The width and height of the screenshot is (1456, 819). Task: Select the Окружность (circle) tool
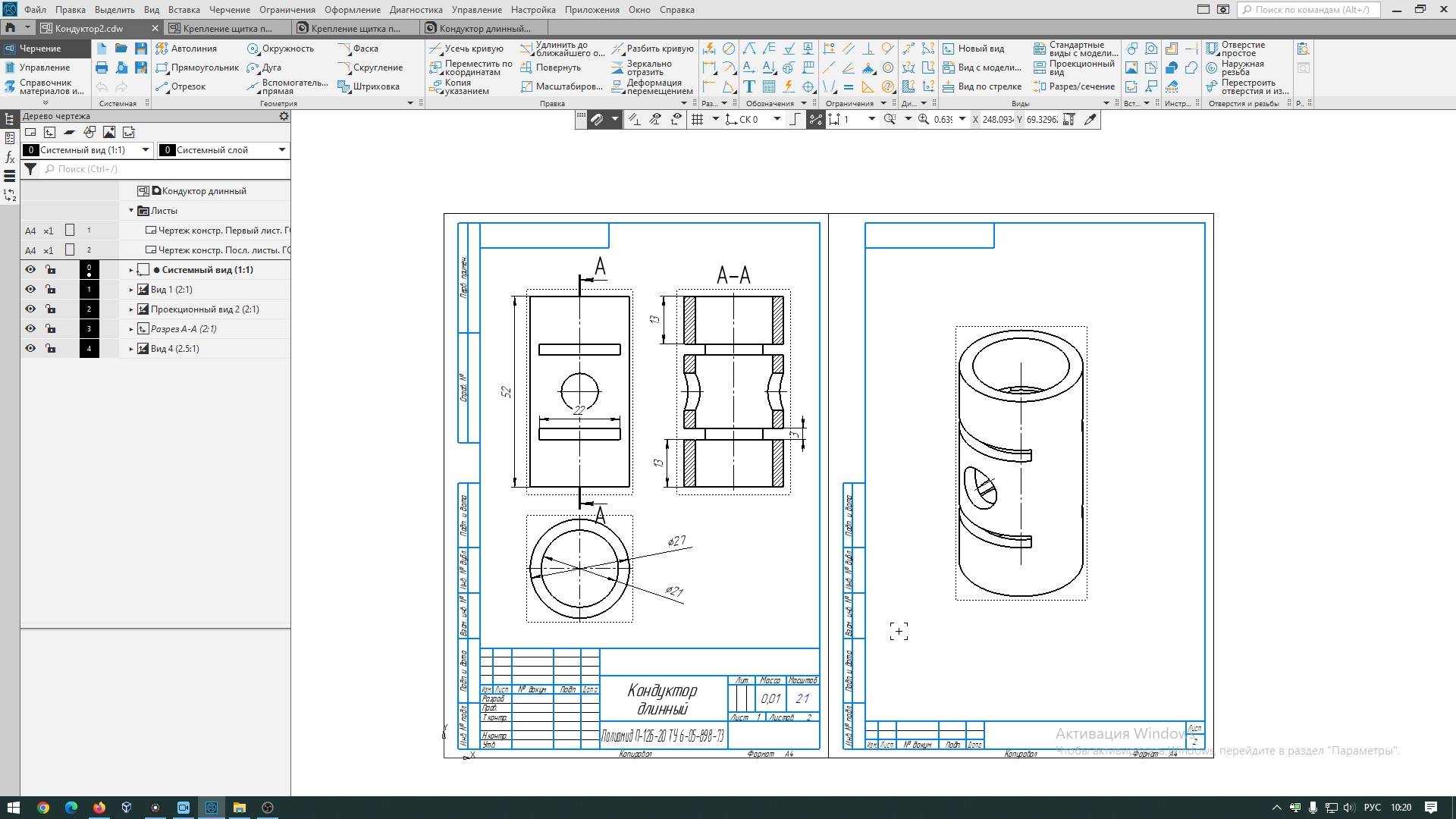(281, 49)
